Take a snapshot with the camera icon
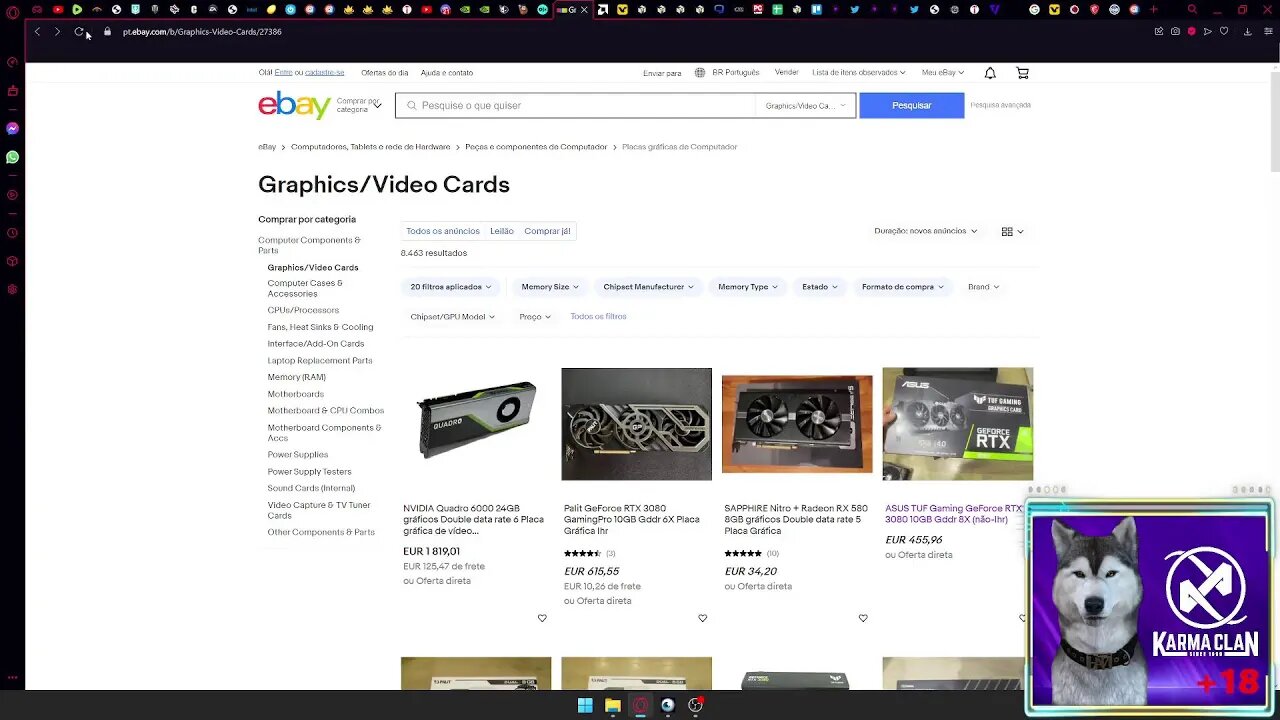The height and width of the screenshot is (720, 1280). [1175, 32]
